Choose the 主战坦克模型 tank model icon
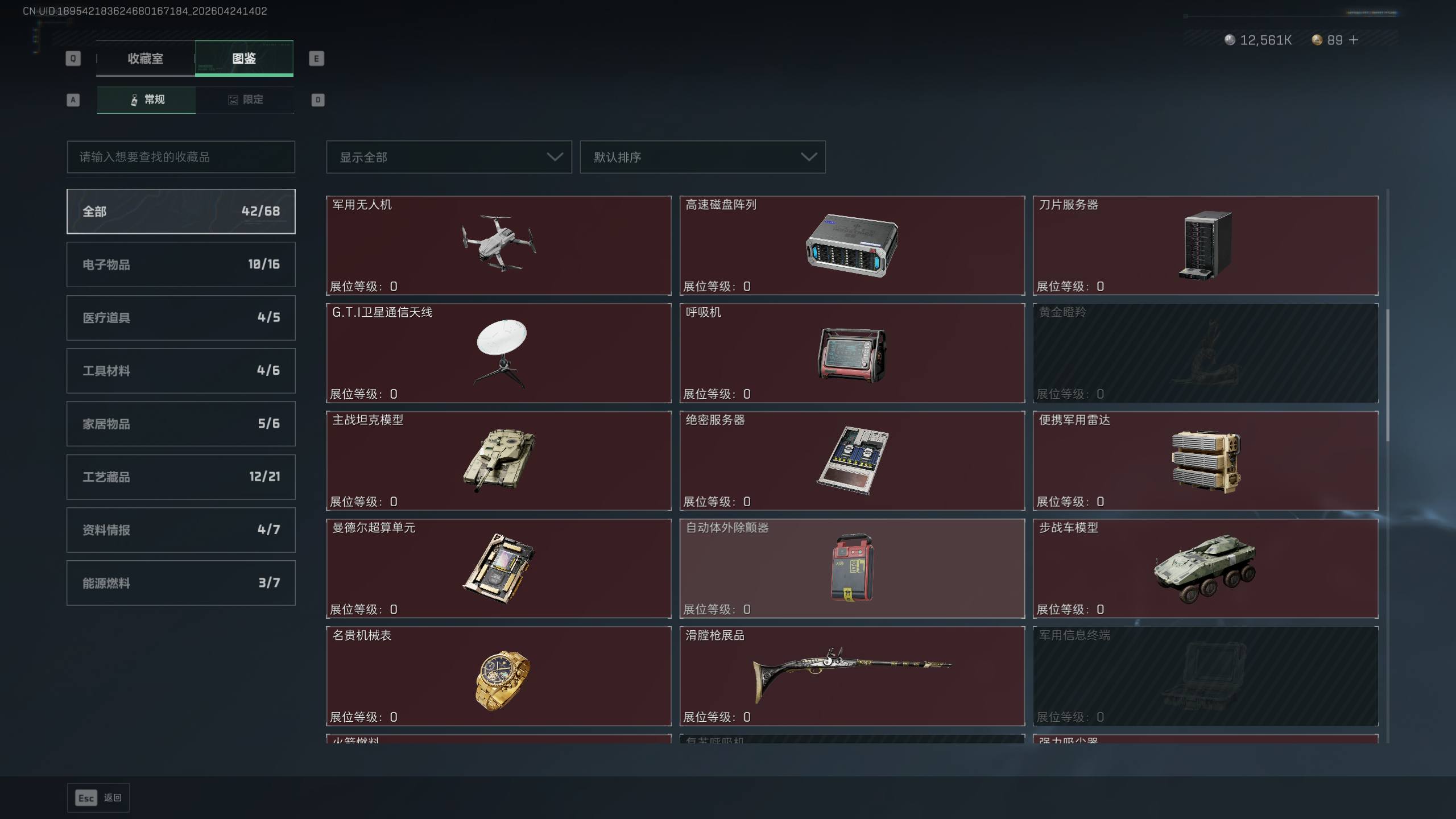 [498, 460]
